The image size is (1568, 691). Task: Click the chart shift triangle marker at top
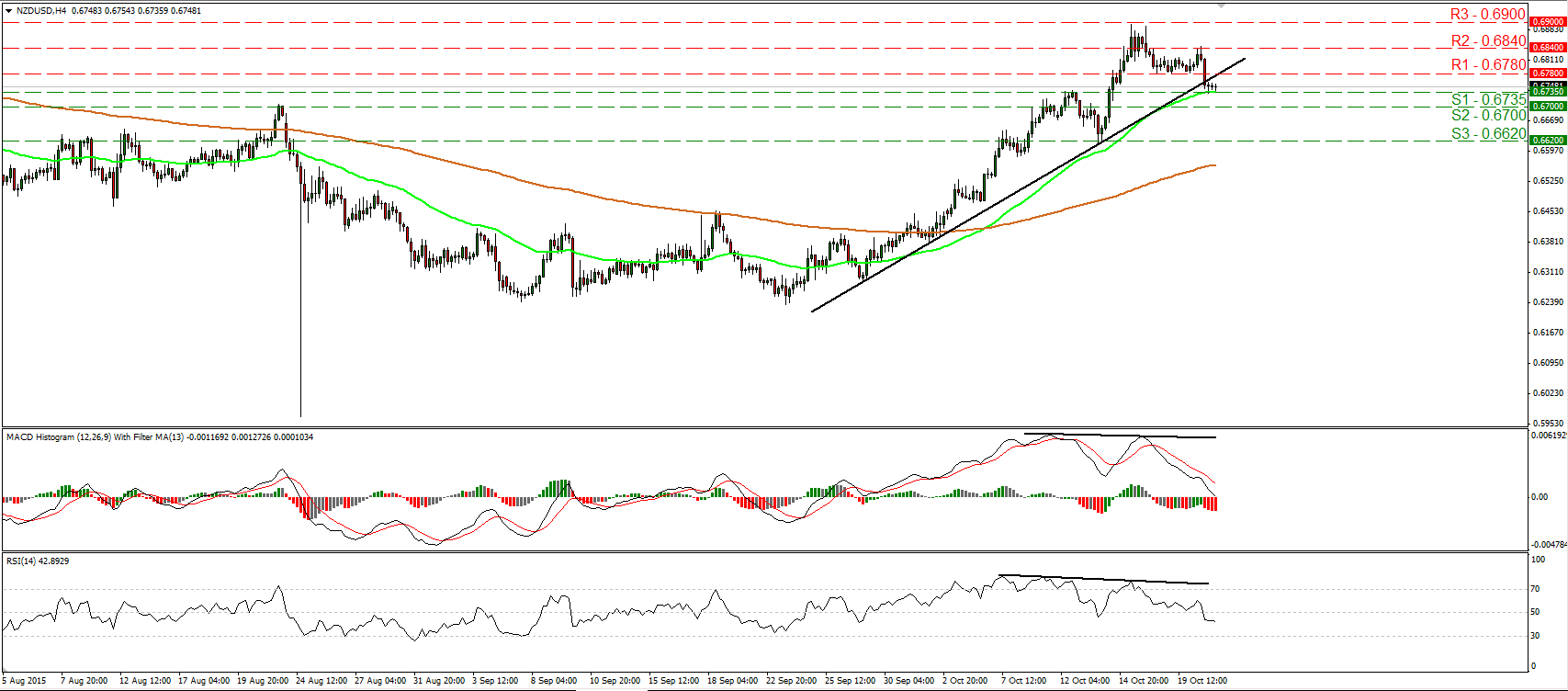1221,6
